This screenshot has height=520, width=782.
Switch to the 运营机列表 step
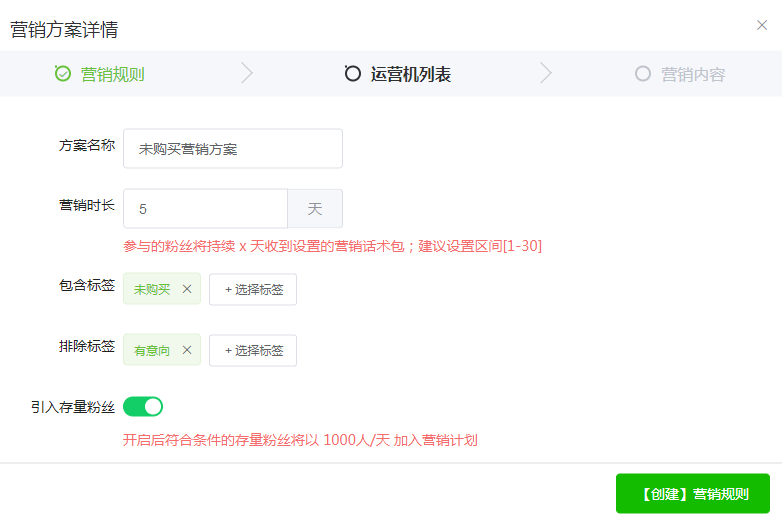(410, 74)
